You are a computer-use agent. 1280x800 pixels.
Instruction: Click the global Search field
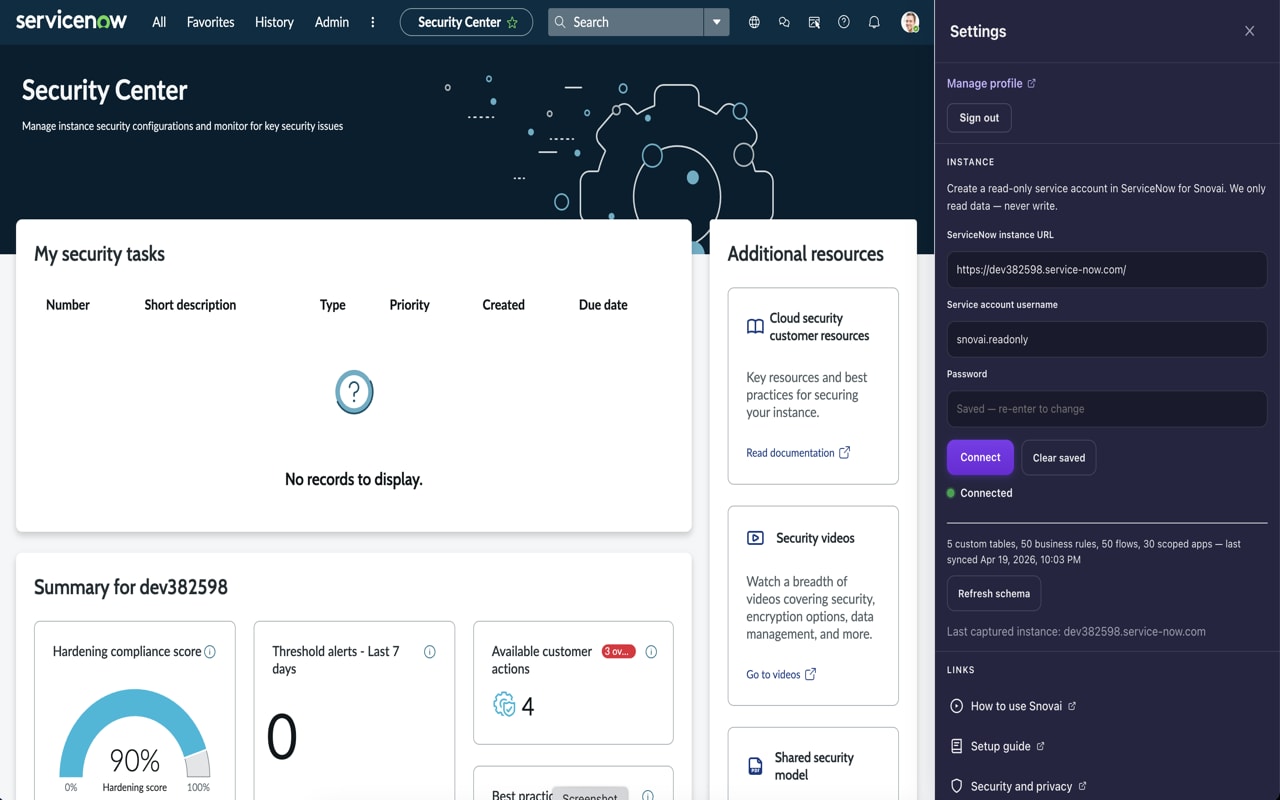(x=626, y=22)
